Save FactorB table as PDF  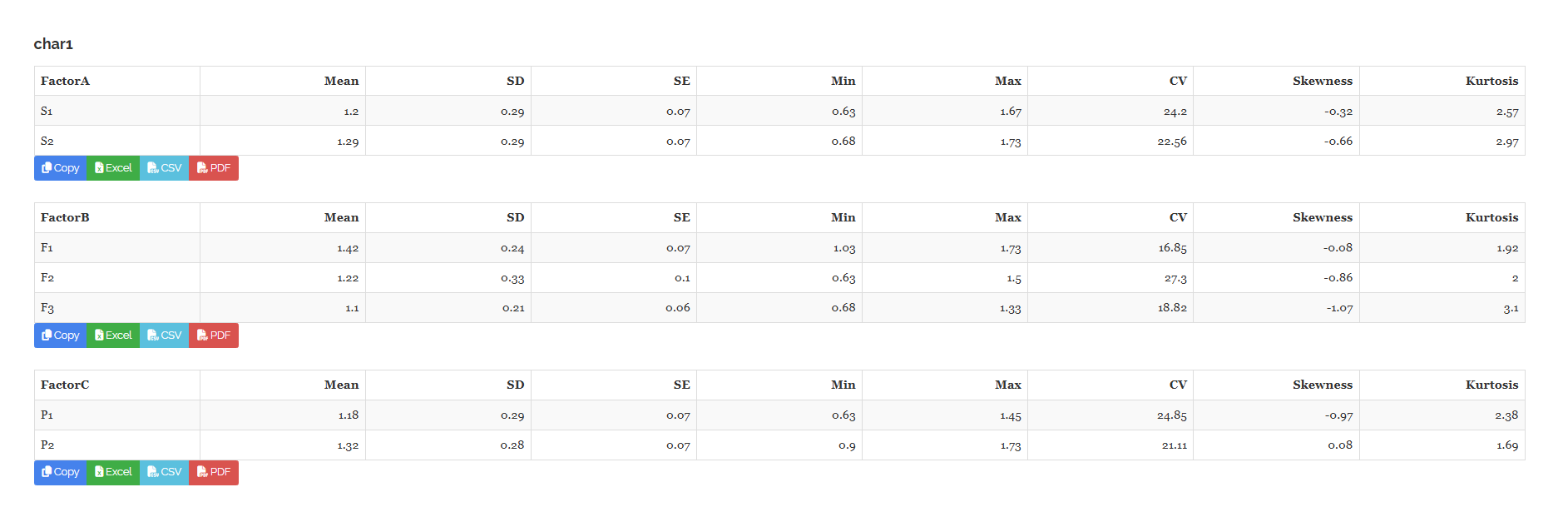214,336
